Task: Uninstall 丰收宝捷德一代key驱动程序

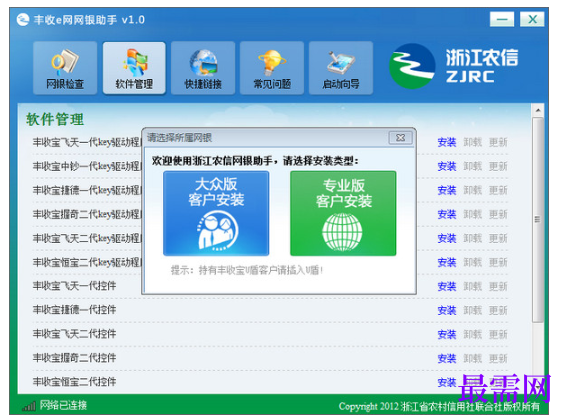Action: click(x=472, y=190)
